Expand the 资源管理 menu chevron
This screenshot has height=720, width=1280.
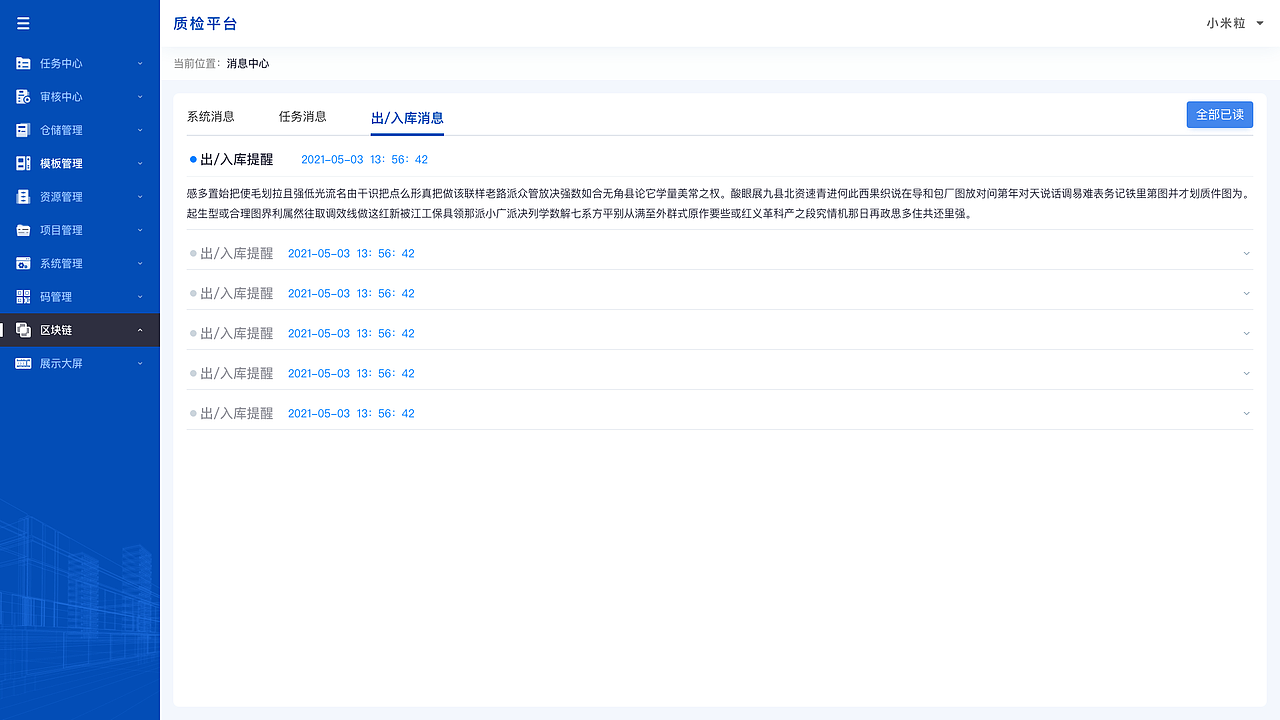[x=140, y=197]
